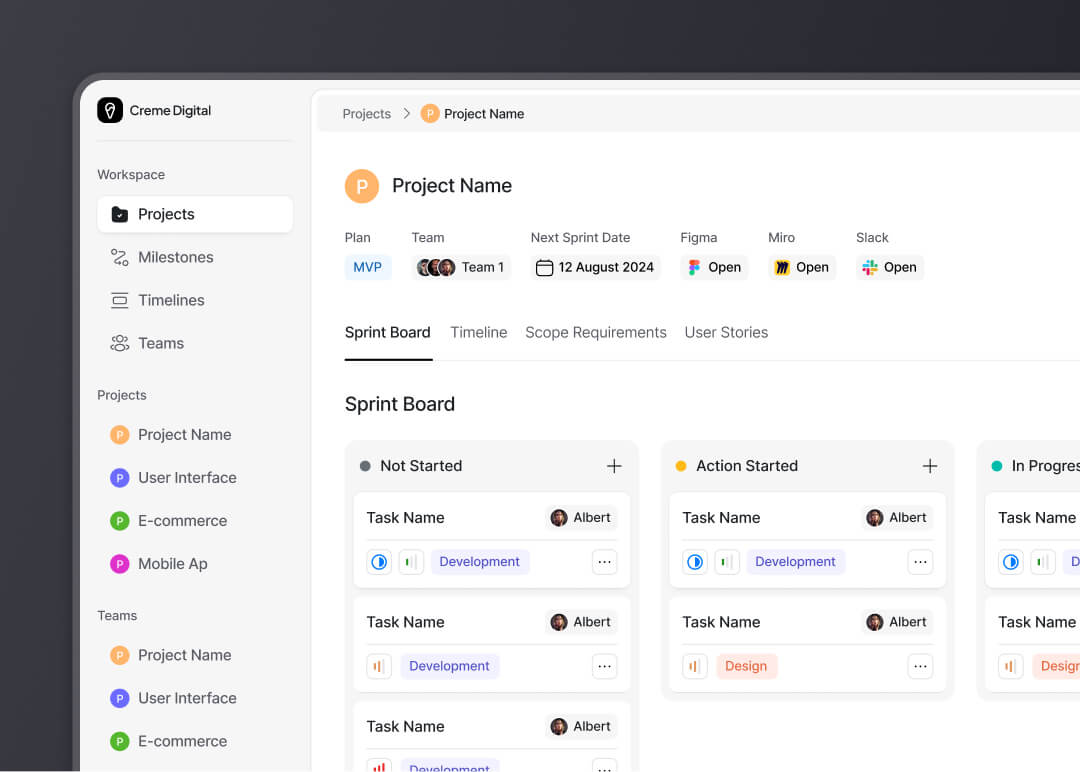Screen dimensions: 1080x772
Task: Open the three-dot menu on the Design task
Action: coord(920,666)
